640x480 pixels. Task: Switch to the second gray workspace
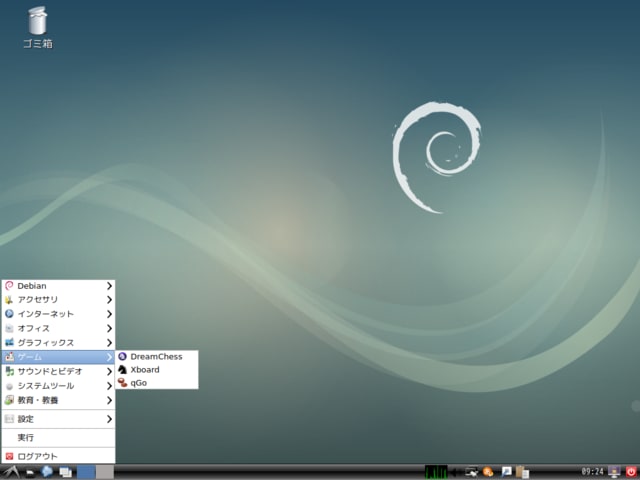(104, 472)
